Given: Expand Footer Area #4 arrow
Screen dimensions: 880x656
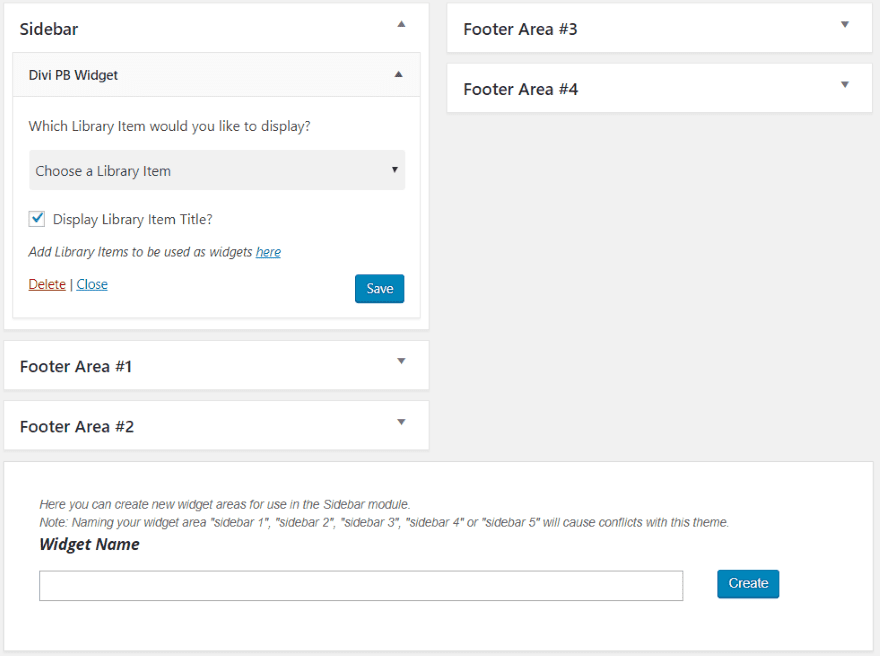Looking at the screenshot, I should (845, 84).
